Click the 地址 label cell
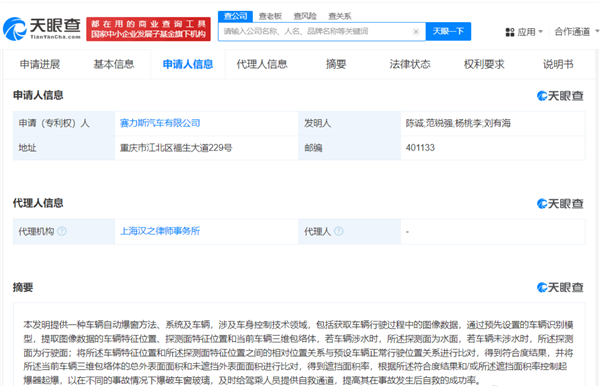Viewport: 600px width, 387px height. [x=64, y=148]
